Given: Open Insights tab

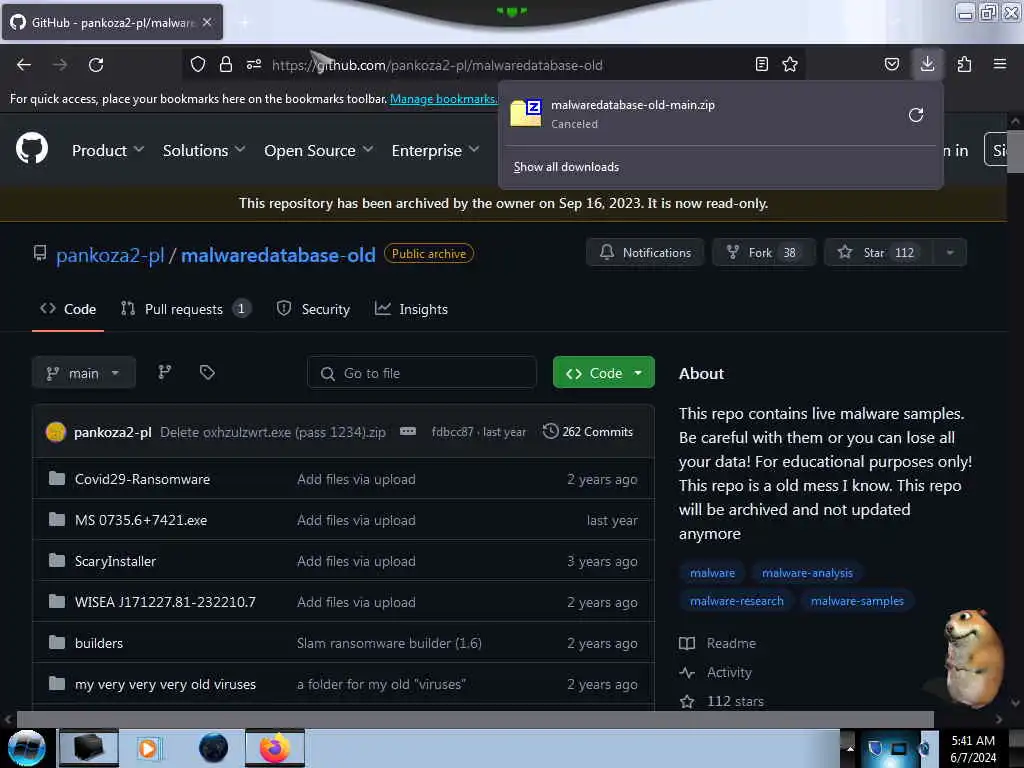Looking at the screenshot, I should (x=411, y=309).
